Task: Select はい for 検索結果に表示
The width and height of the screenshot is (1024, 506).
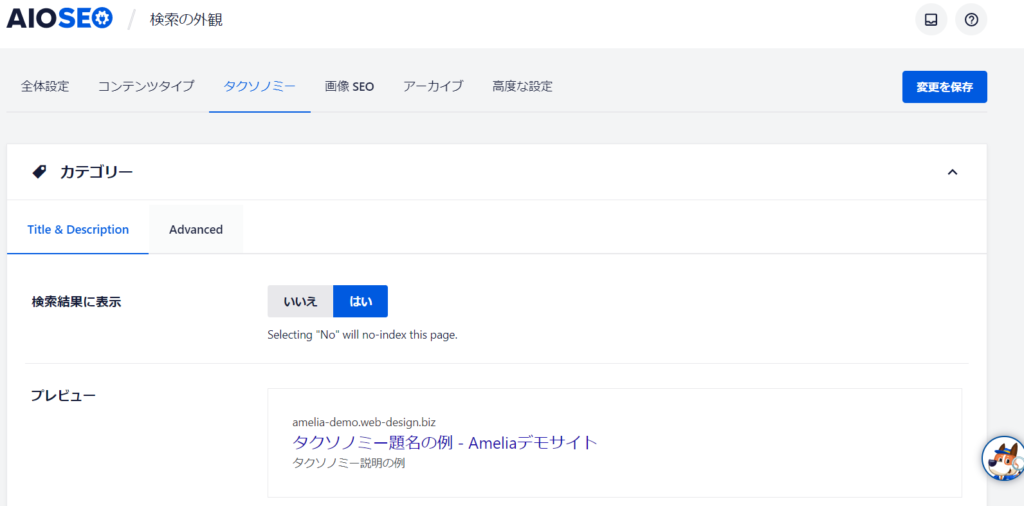Action: tap(360, 301)
